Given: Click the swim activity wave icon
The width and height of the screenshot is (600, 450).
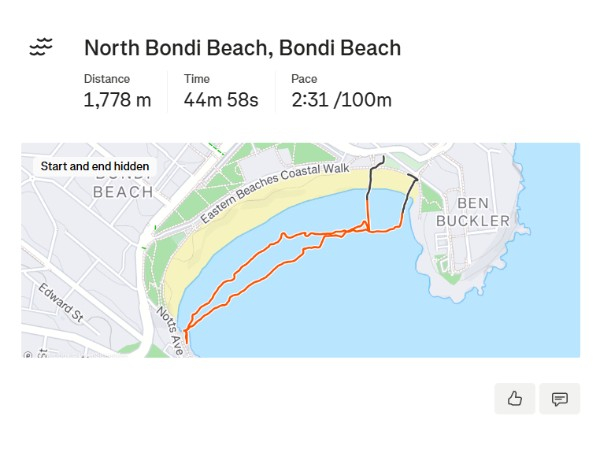Looking at the screenshot, I should tap(41, 47).
